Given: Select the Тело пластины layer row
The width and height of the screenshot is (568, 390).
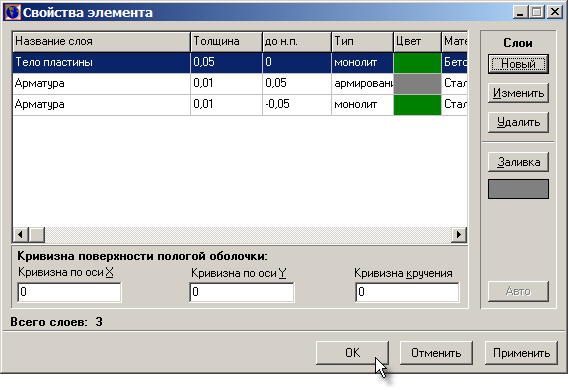Looking at the screenshot, I should pos(240,63).
